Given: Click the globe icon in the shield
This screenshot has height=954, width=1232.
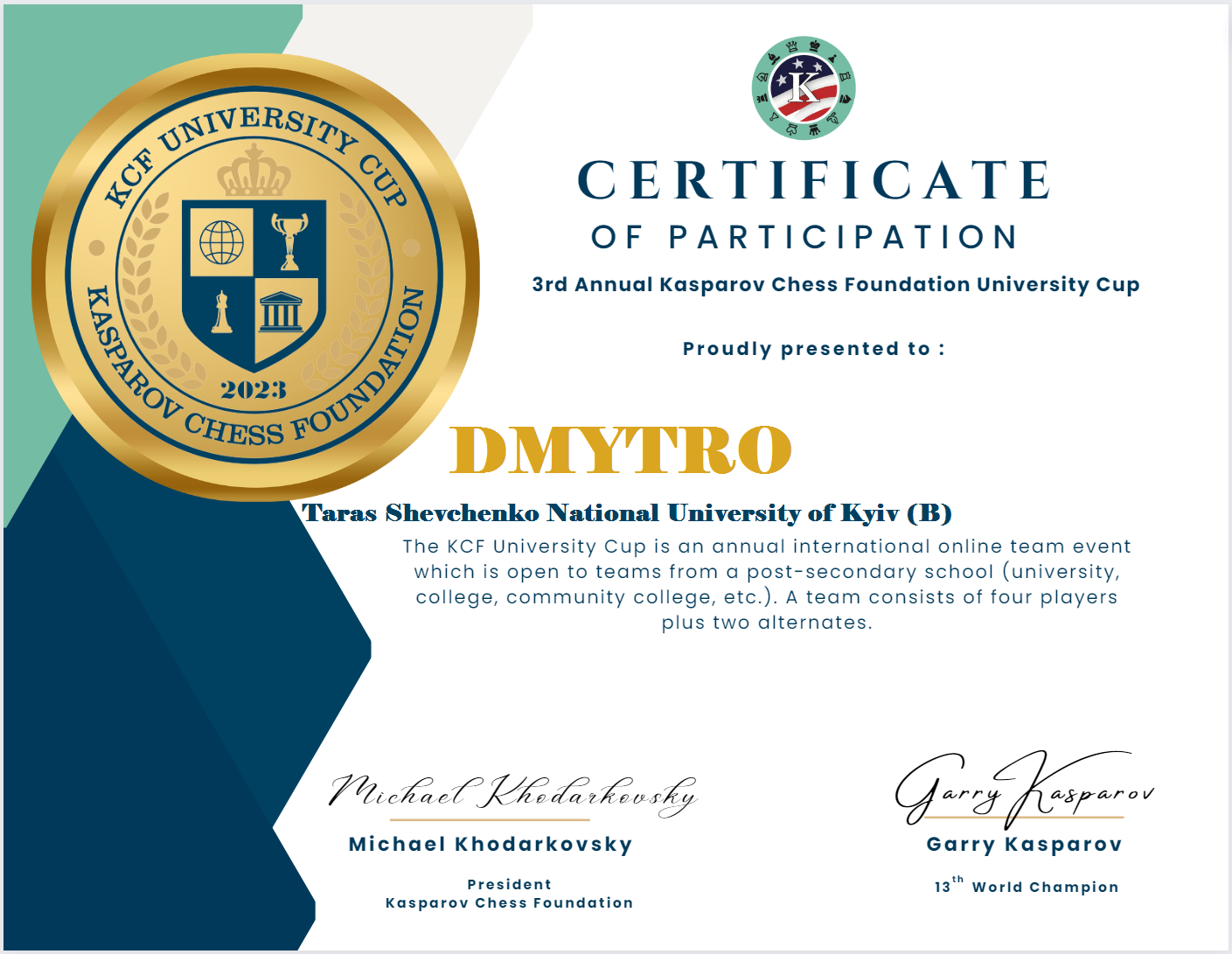Looking at the screenshot, I should click(221, 241).
